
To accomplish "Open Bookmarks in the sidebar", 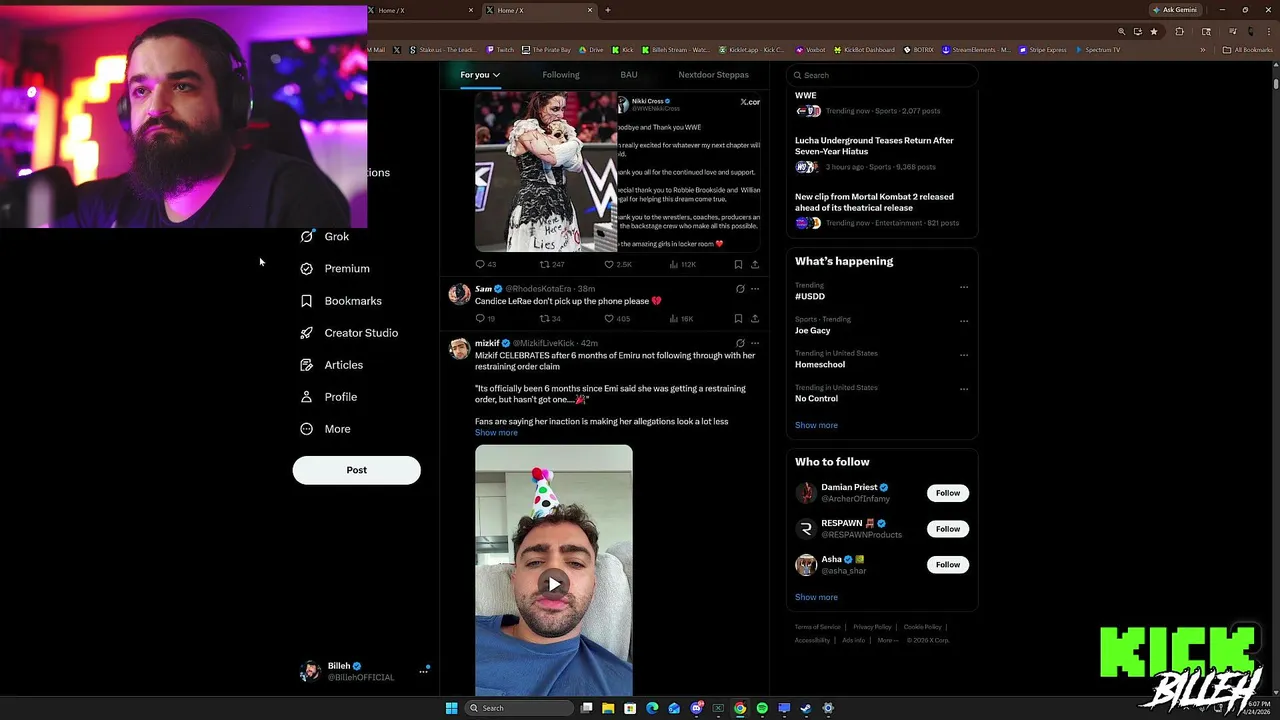I will pyautogui.click(x=342, y=301).
